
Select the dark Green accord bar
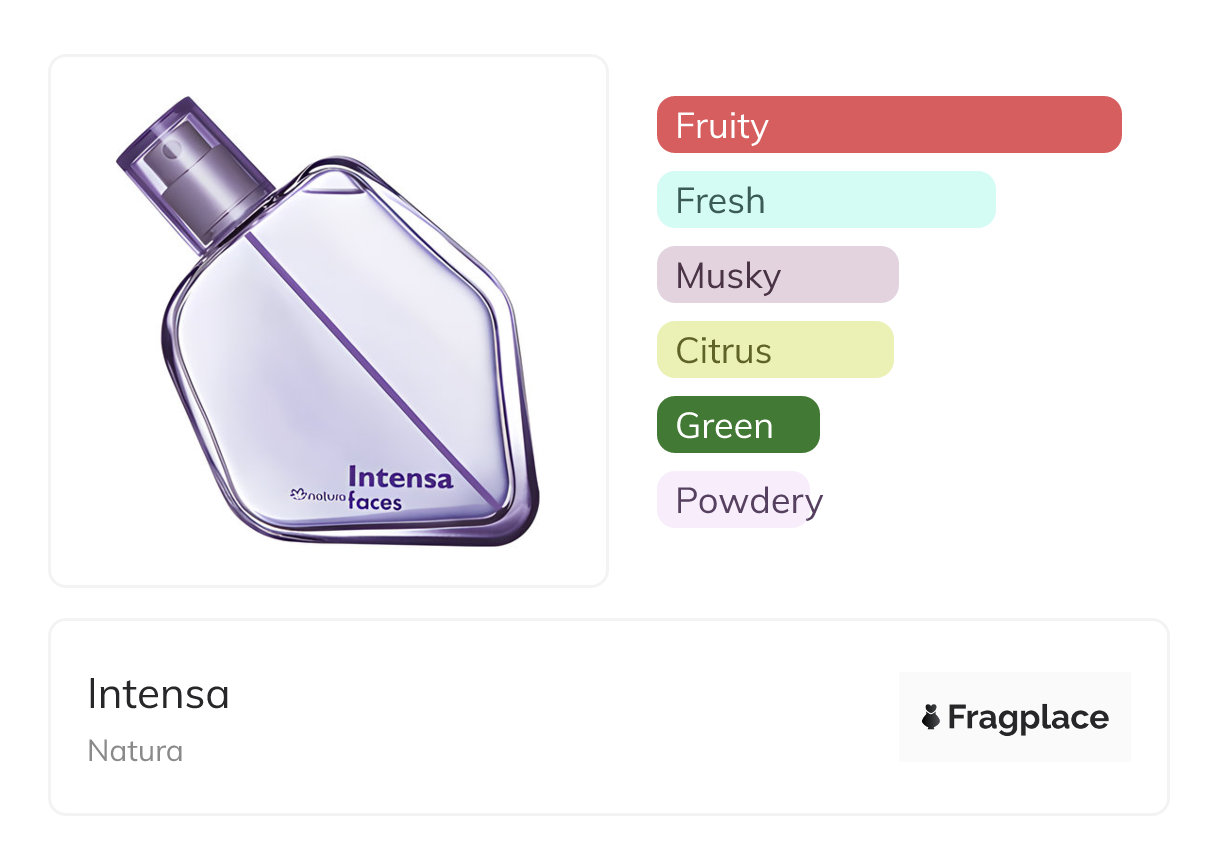click(x=738, y=425)
